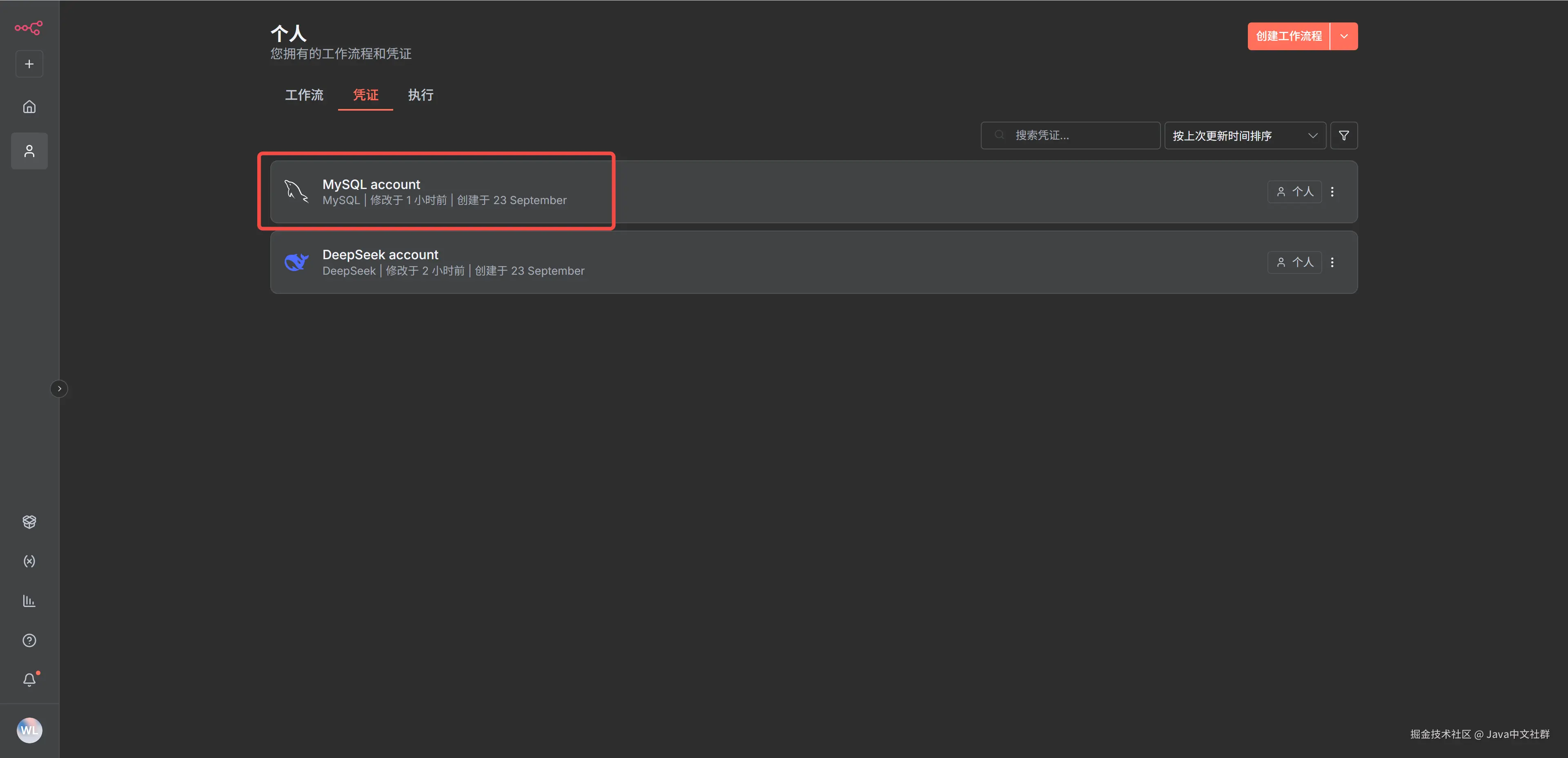Click the plus add-new sidebar button
This screenshot has height=758, width=1568.
pos(29,64)
